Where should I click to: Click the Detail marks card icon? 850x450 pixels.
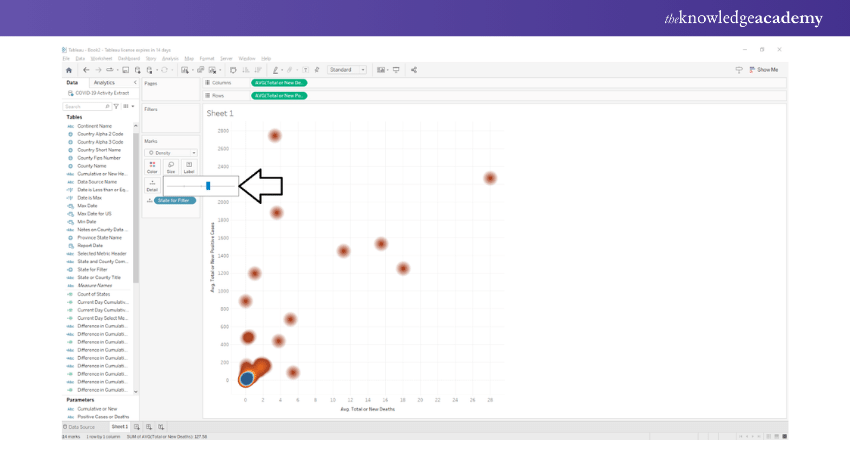(x=152, y=185)
